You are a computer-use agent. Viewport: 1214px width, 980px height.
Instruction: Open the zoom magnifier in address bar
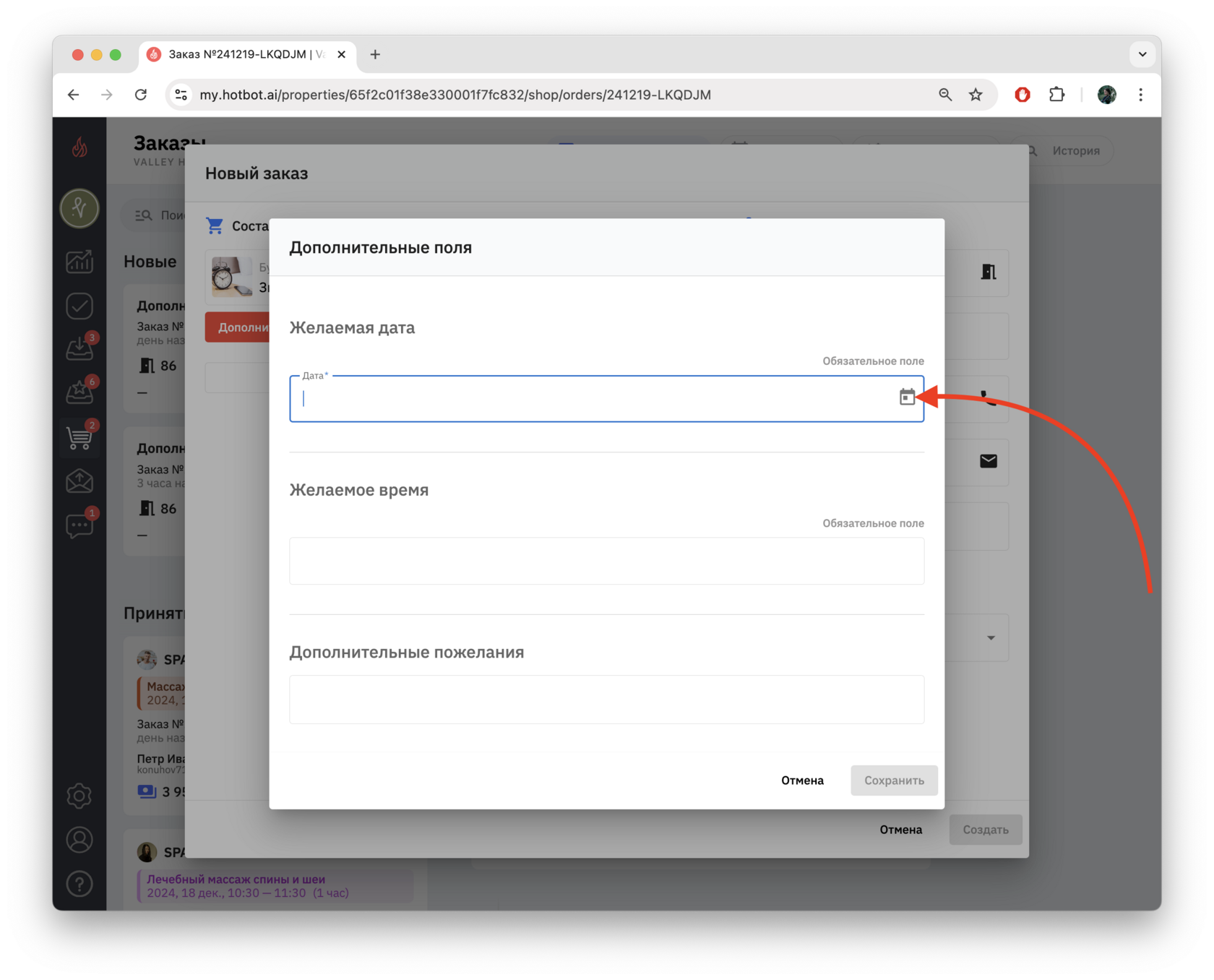tap(945, 95)
